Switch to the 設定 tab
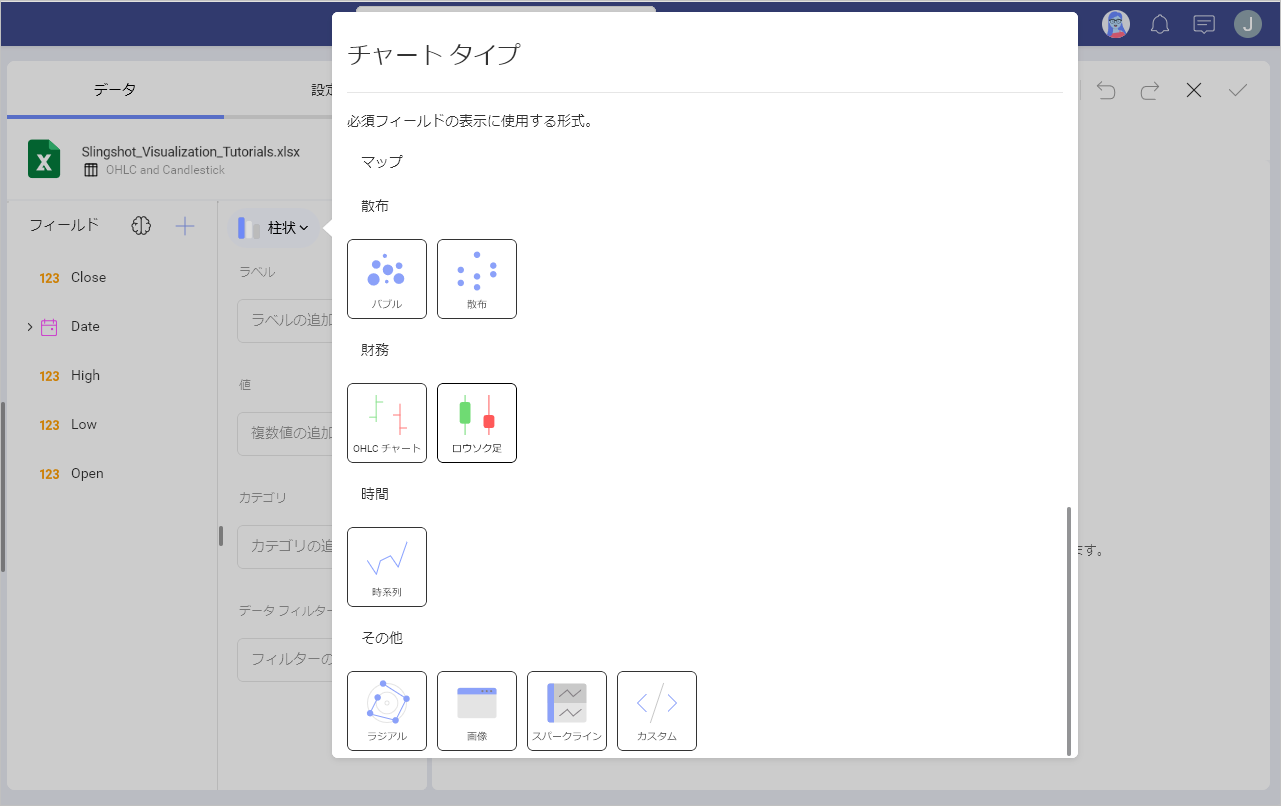1281x806 pixels. 322,90
